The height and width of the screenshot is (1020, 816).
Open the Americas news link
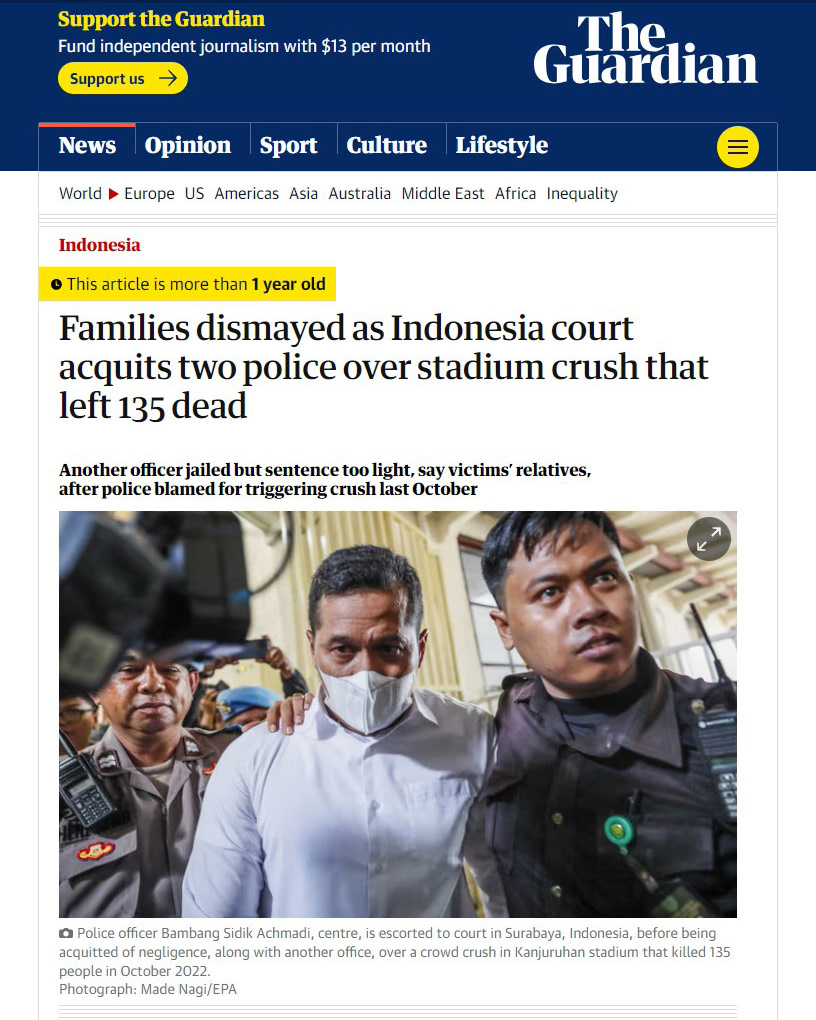point(247,194)
